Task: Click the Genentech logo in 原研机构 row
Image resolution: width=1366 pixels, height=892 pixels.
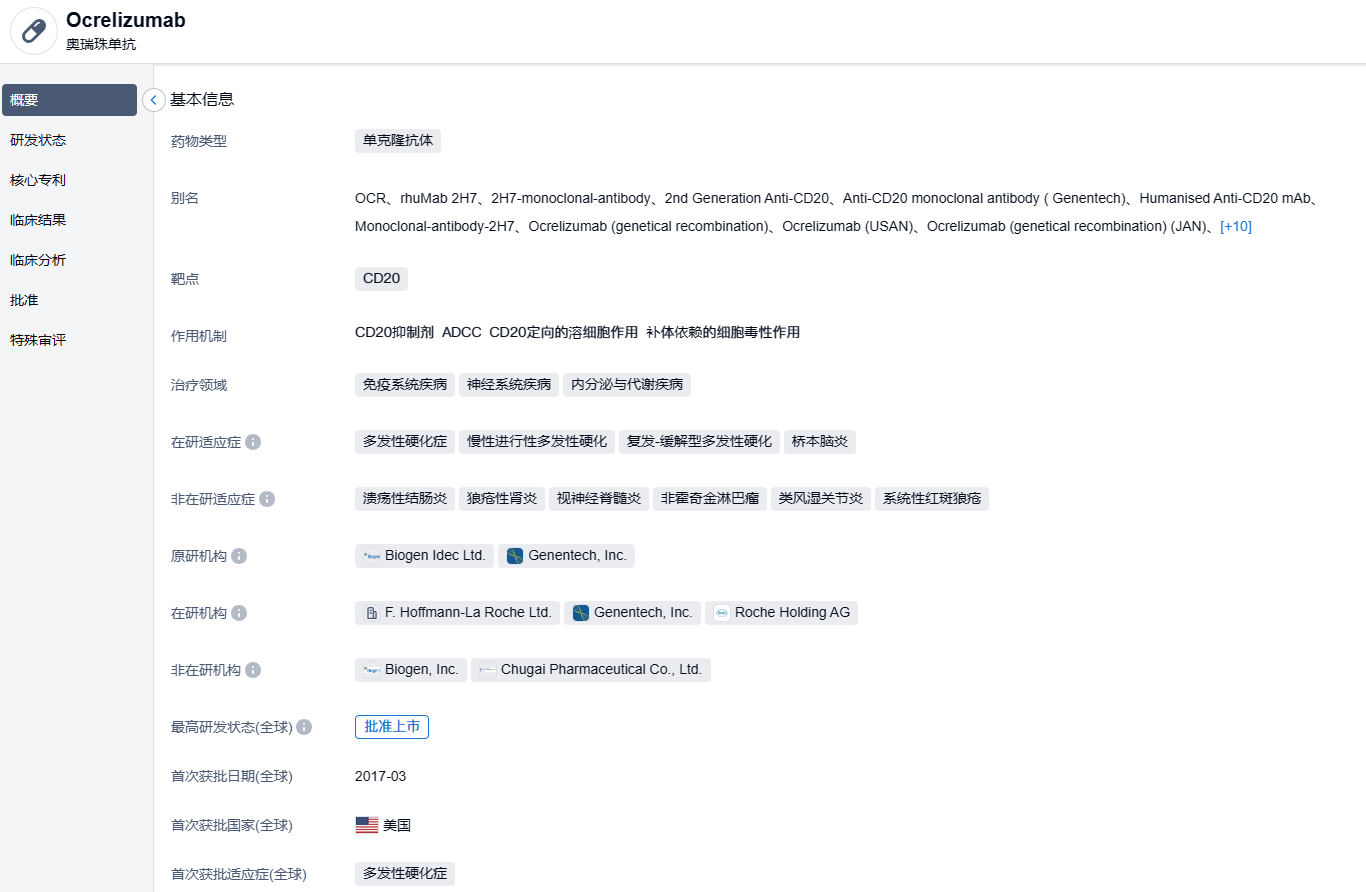Action: tap(515, 556)
